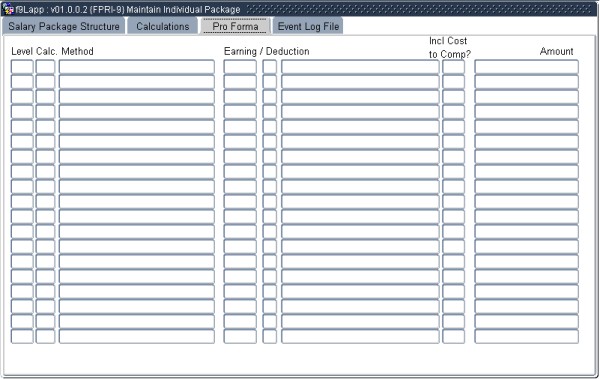Click the Incl Cost to Comp? field, last row
The image size is (600, 379).
[453, 337]
